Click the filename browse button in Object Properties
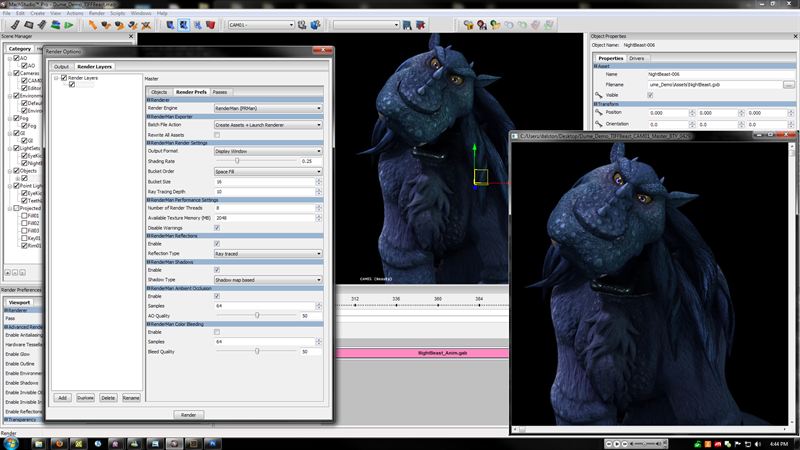This screenshot has height=450, width=800. [789, 85]
